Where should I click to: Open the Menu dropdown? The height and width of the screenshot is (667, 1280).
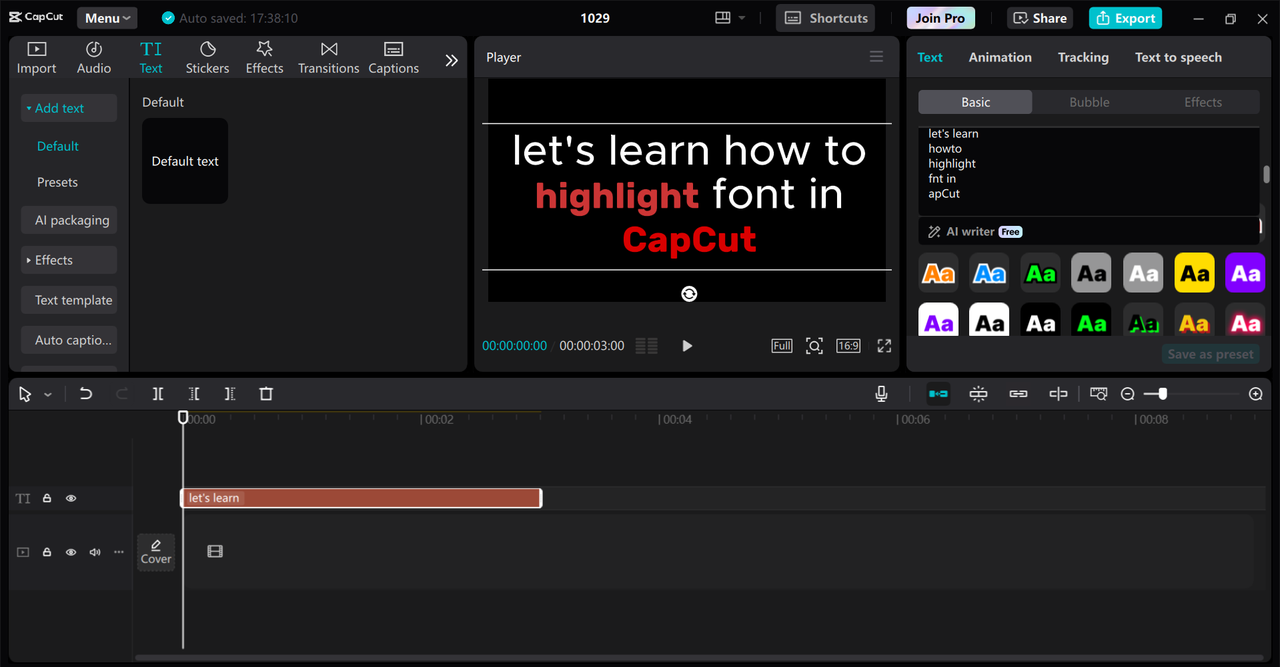[x=107, y=18]
